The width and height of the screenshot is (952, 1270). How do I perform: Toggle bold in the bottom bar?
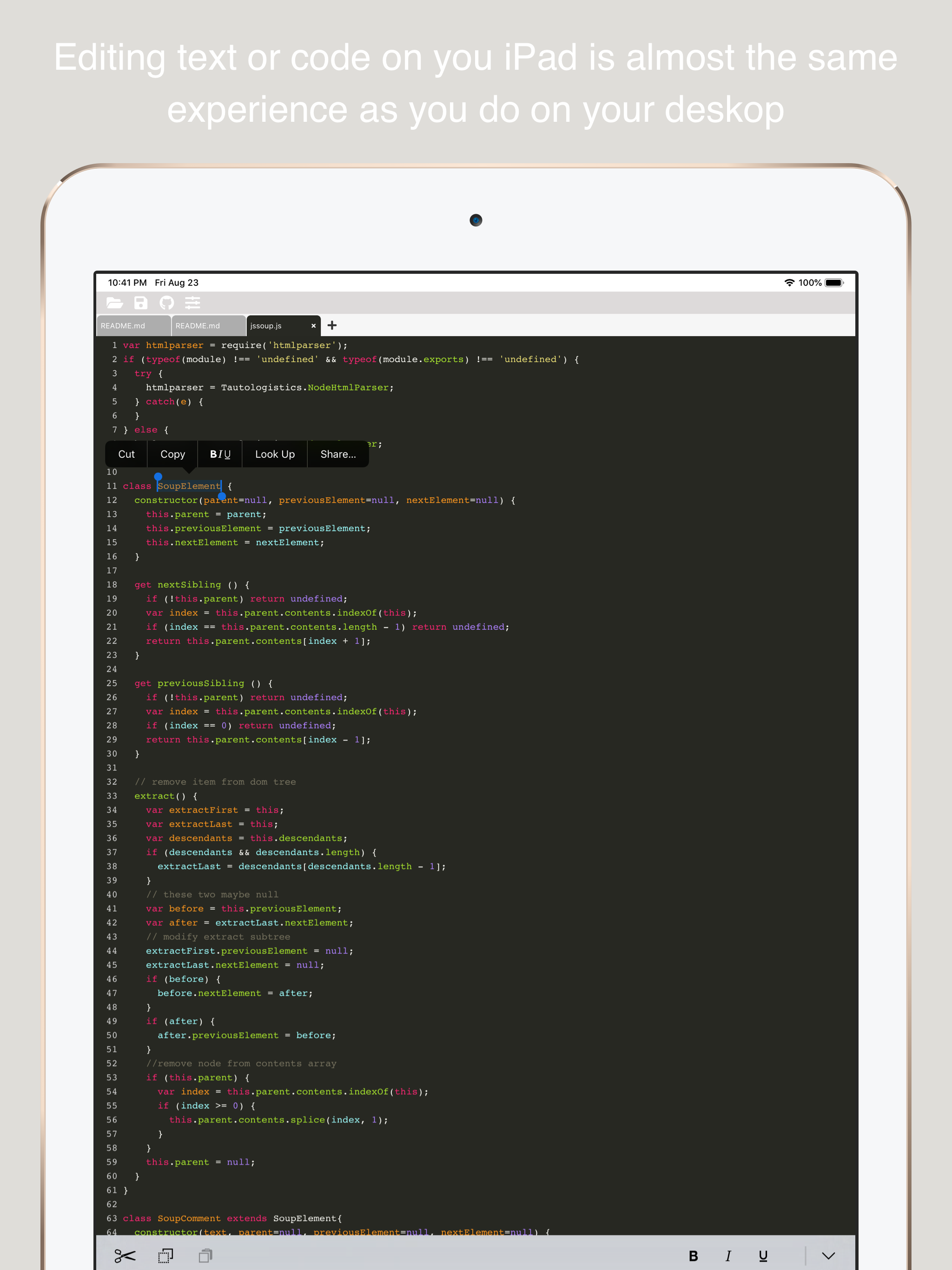(x=693, y=1256)
